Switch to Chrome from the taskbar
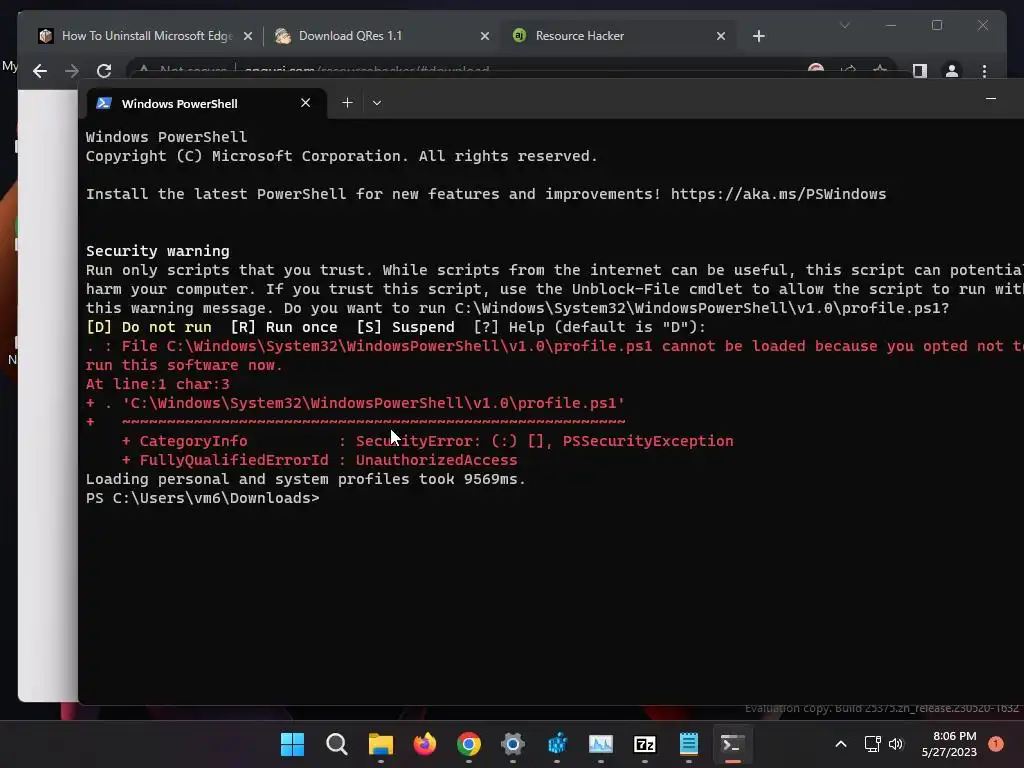The height and width of the screenshot is (768, 1024). [469, 744]
